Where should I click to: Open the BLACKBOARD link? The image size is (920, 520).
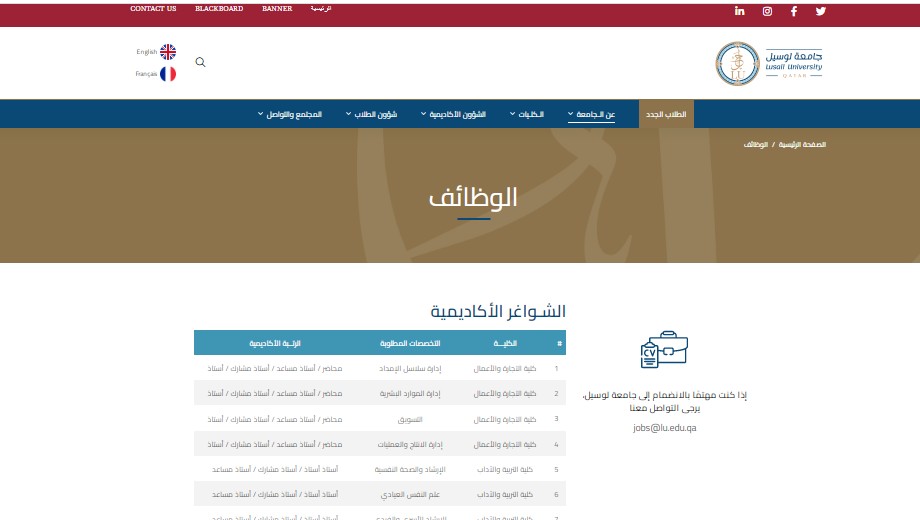[x=219, y=9]
